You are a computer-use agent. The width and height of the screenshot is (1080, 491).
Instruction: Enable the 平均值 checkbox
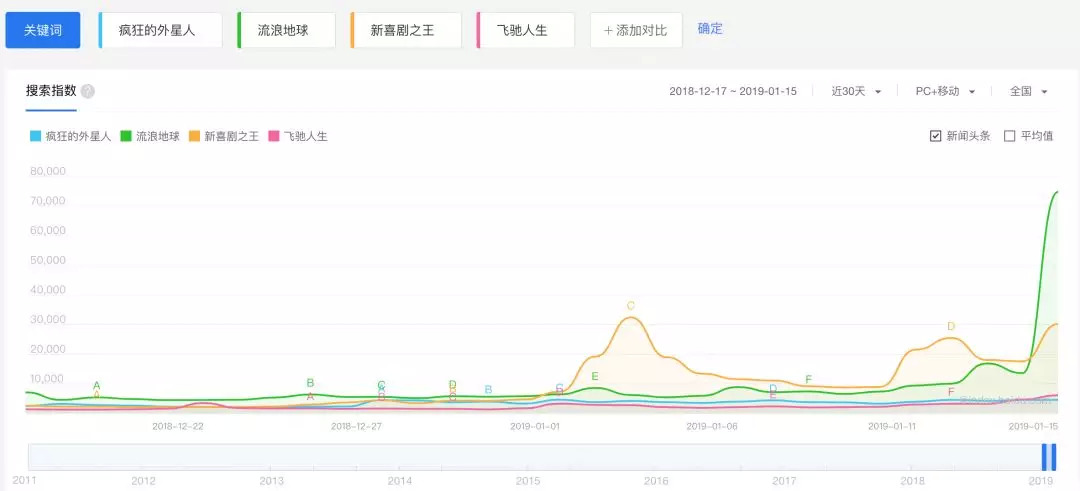[1010, 136]
